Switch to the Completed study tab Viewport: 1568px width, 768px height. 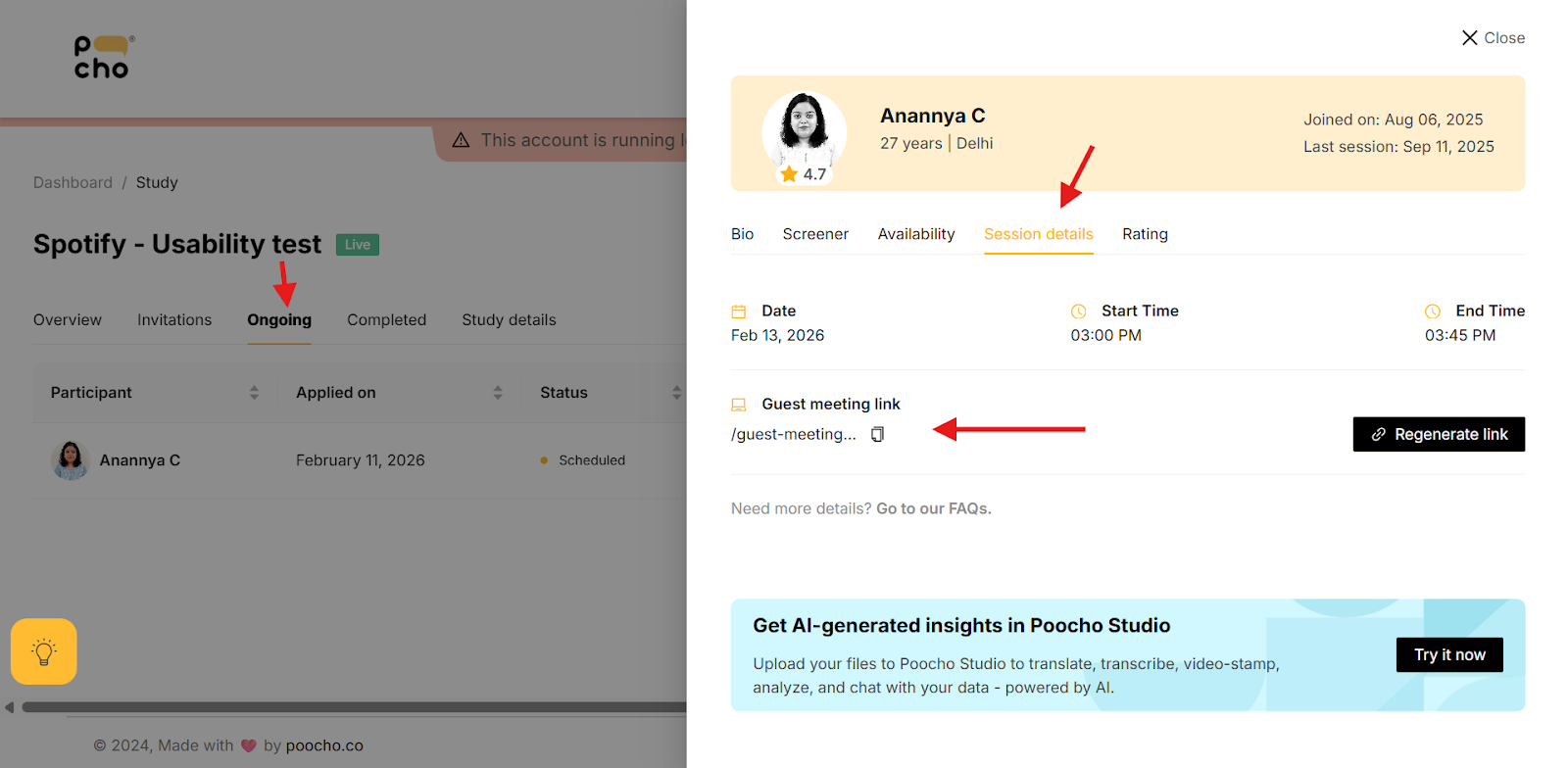386,320
